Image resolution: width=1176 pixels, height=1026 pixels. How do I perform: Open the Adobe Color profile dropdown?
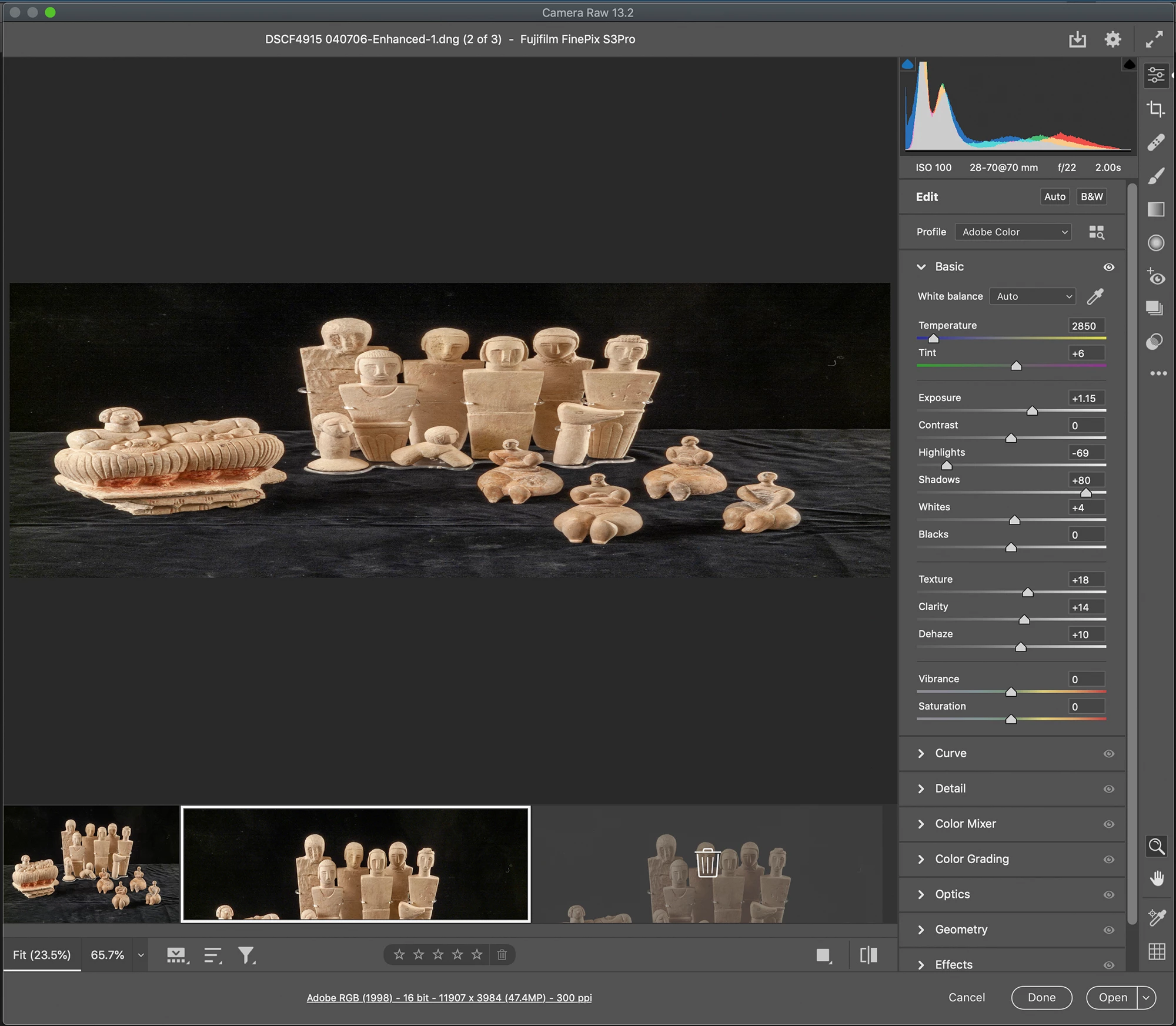tap(1013, 232)
